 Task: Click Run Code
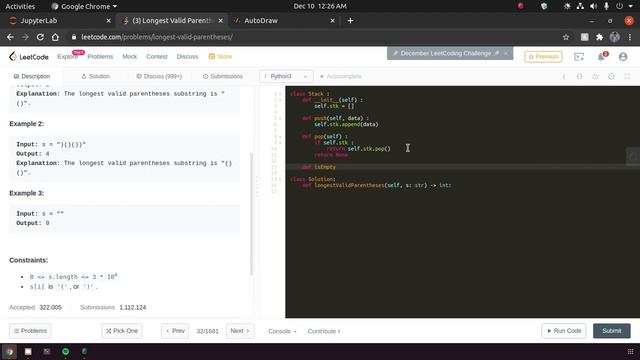click(564, 331)
